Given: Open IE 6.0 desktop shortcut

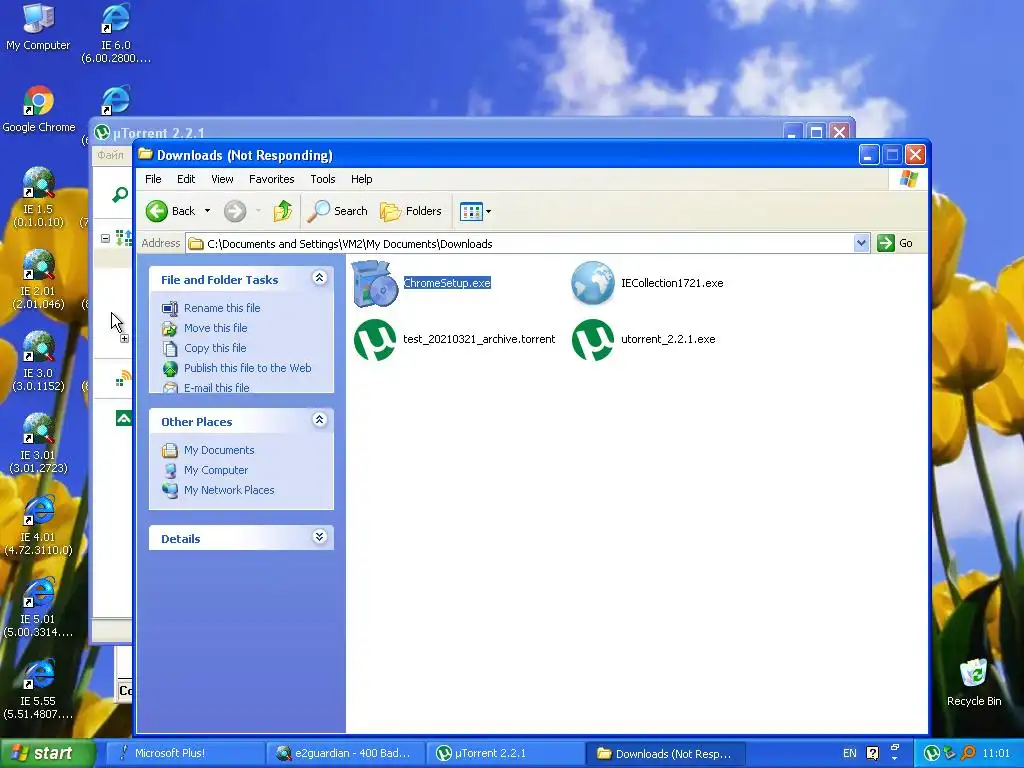Looking at the screenshot, I should pos(116,33).
